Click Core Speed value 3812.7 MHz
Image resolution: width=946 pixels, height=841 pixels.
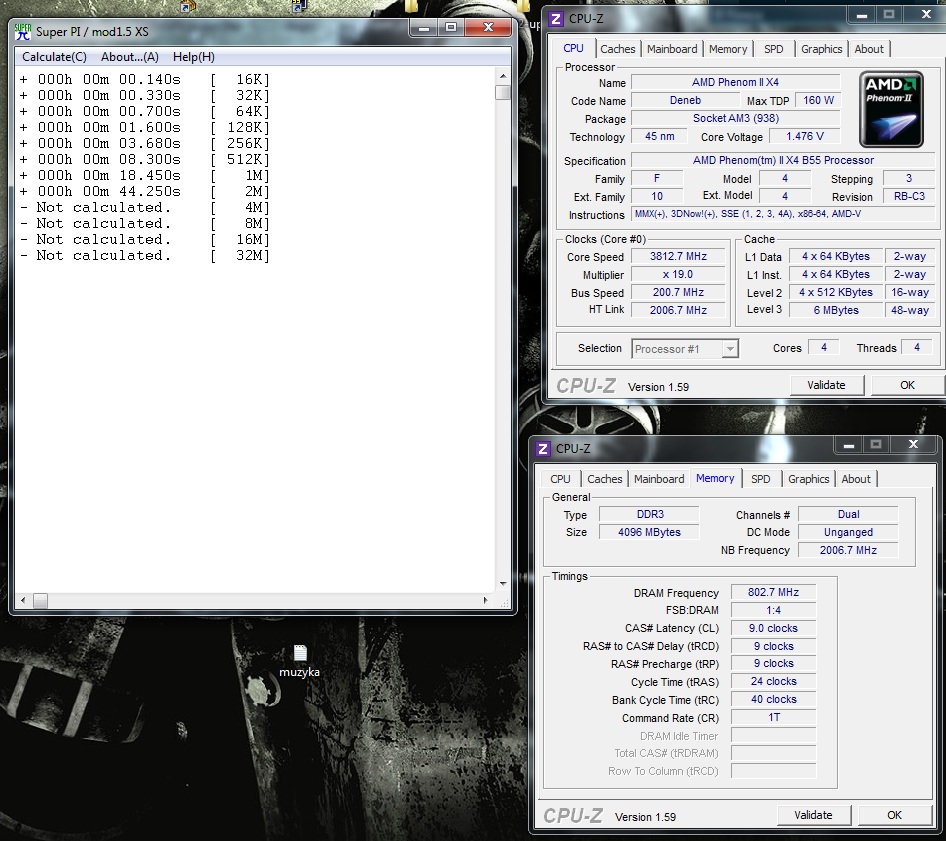678,256
